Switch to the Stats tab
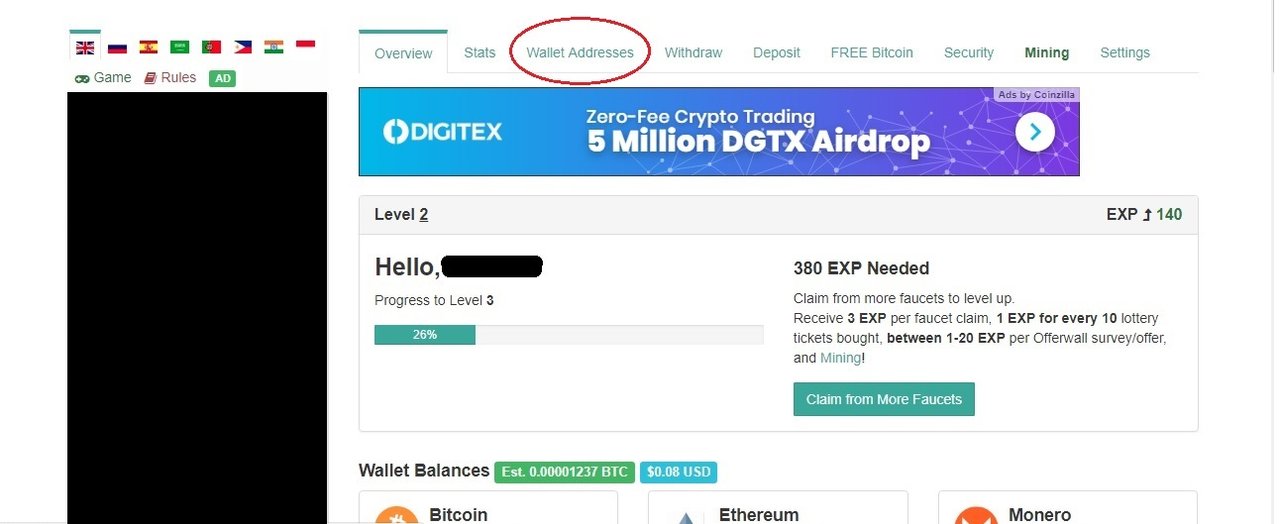The image size is (1280, 524). click(480, 52)
